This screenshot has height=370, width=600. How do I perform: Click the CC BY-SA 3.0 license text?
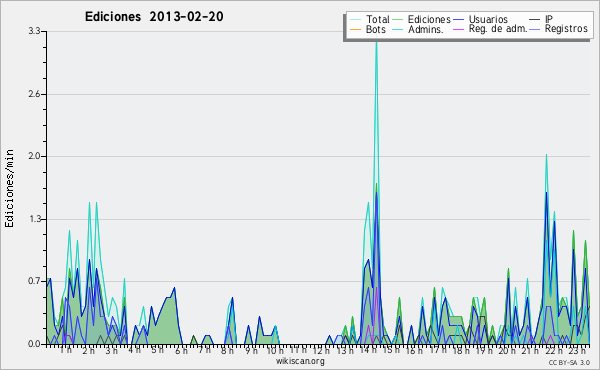569,363
